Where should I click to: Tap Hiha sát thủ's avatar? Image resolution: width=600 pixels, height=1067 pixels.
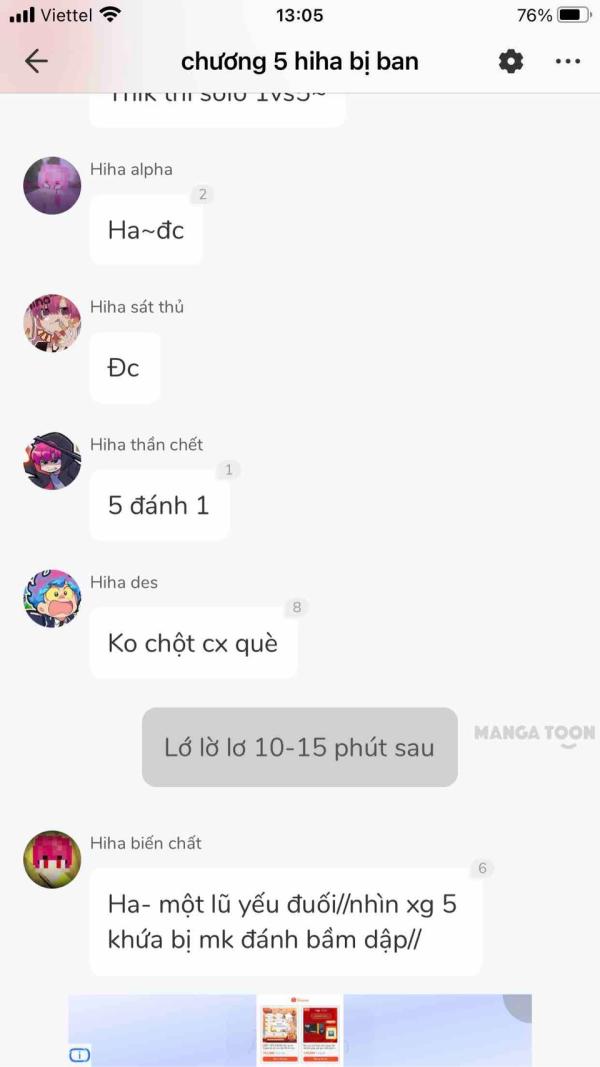52,323
